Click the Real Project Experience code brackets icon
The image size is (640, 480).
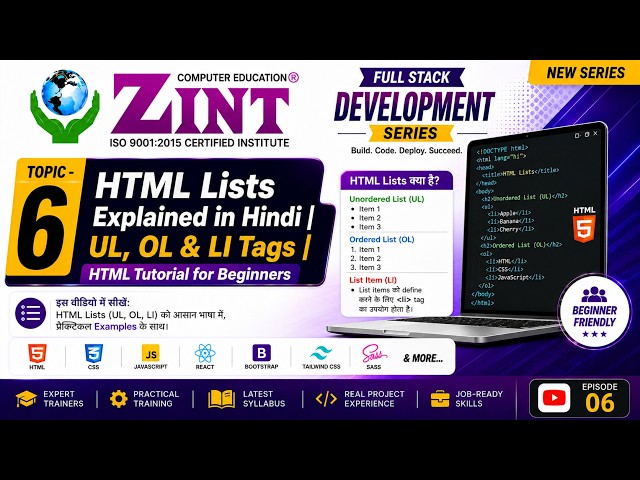pos(326,399)
